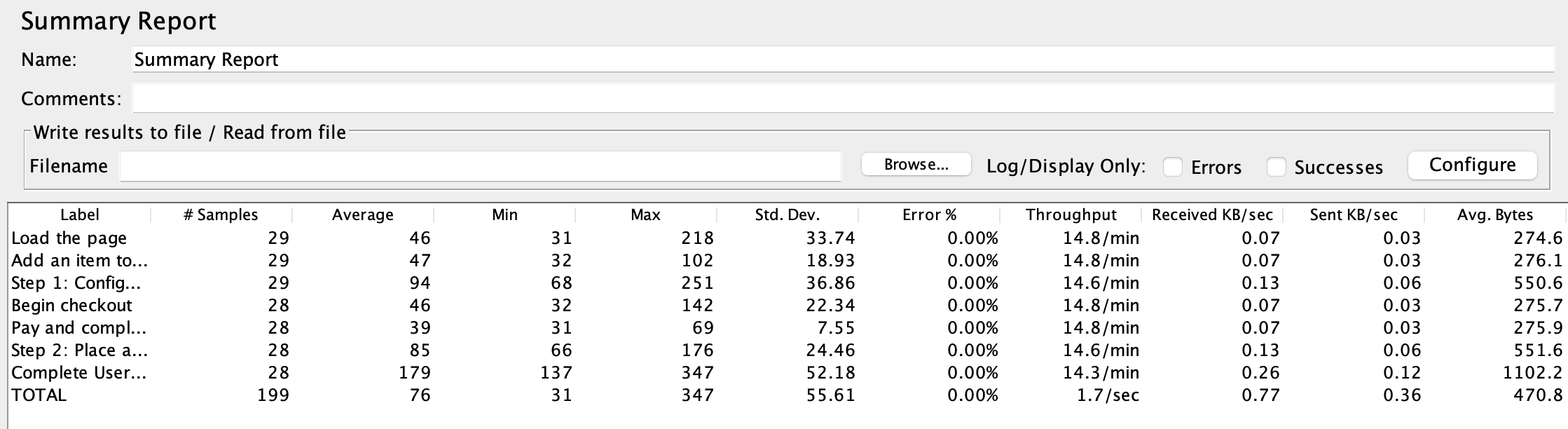Image resolution: width=1568 pixels, height=429 pixels.
Task: Click Avg. Bytes value 1102.2
Action: point(1532,373)
